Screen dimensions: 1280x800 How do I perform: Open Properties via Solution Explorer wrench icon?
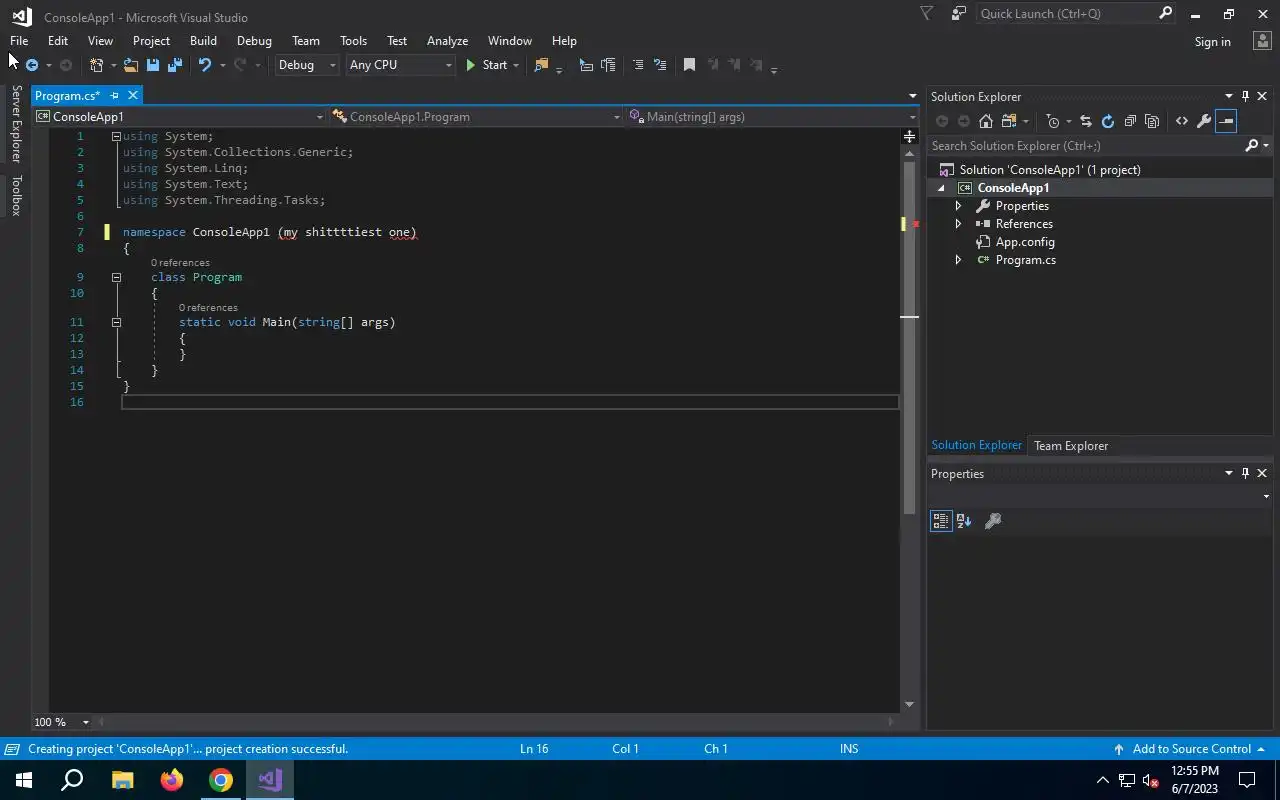coord(1204,121)
